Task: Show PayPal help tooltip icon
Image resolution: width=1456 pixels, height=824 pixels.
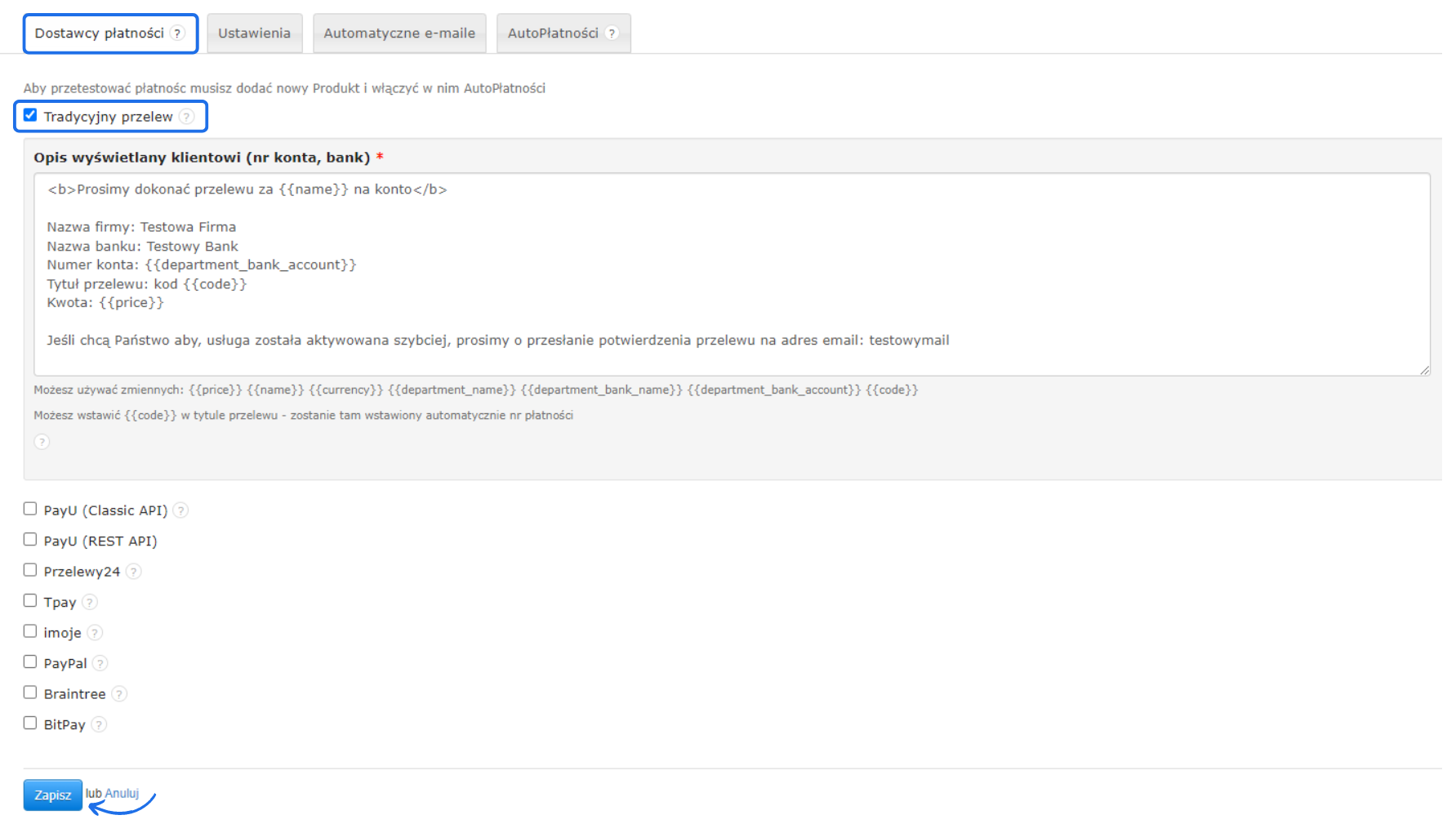Action: click(x=100, y=663)
